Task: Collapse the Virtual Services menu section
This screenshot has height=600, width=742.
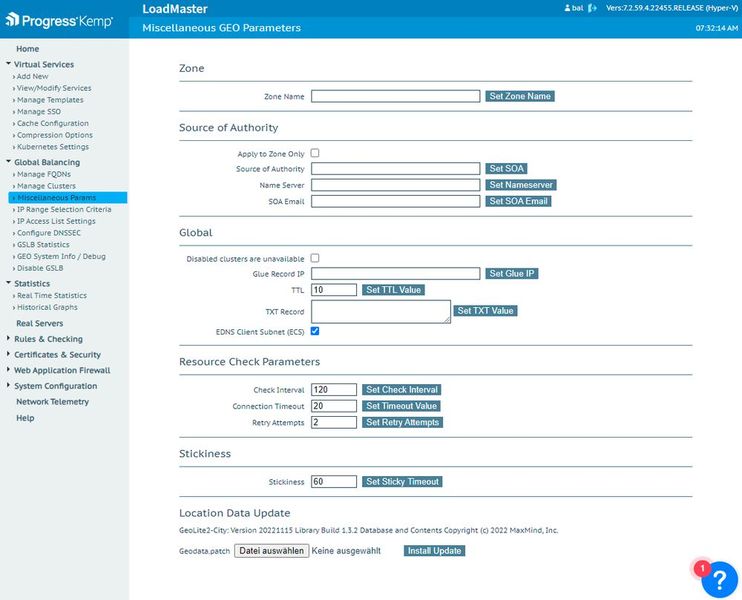Action: coord(44,64)
